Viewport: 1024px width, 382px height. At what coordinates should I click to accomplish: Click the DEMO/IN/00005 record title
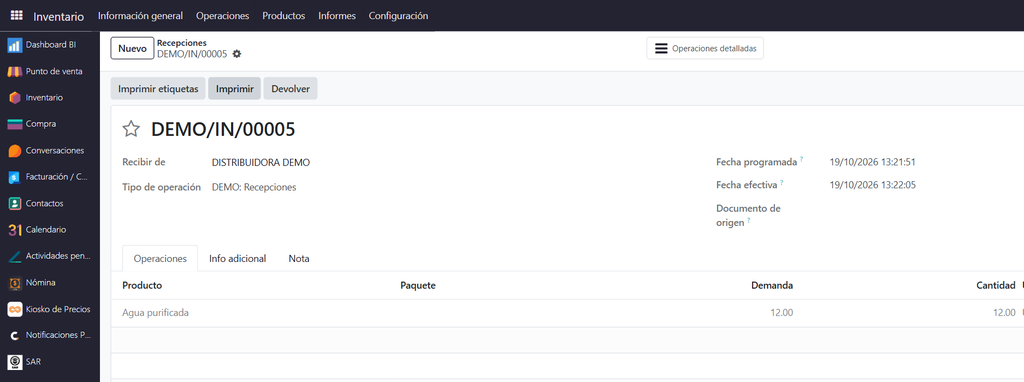pos(223,129)
